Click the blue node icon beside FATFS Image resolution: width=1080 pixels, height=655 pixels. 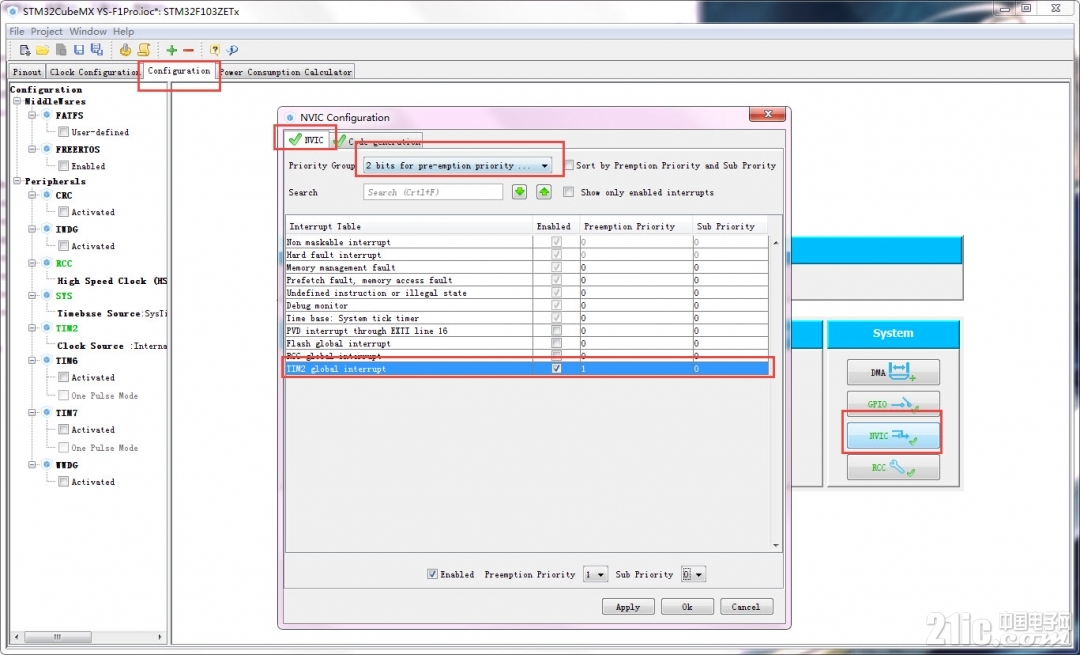pyautogui.click(x=47, y=115)
